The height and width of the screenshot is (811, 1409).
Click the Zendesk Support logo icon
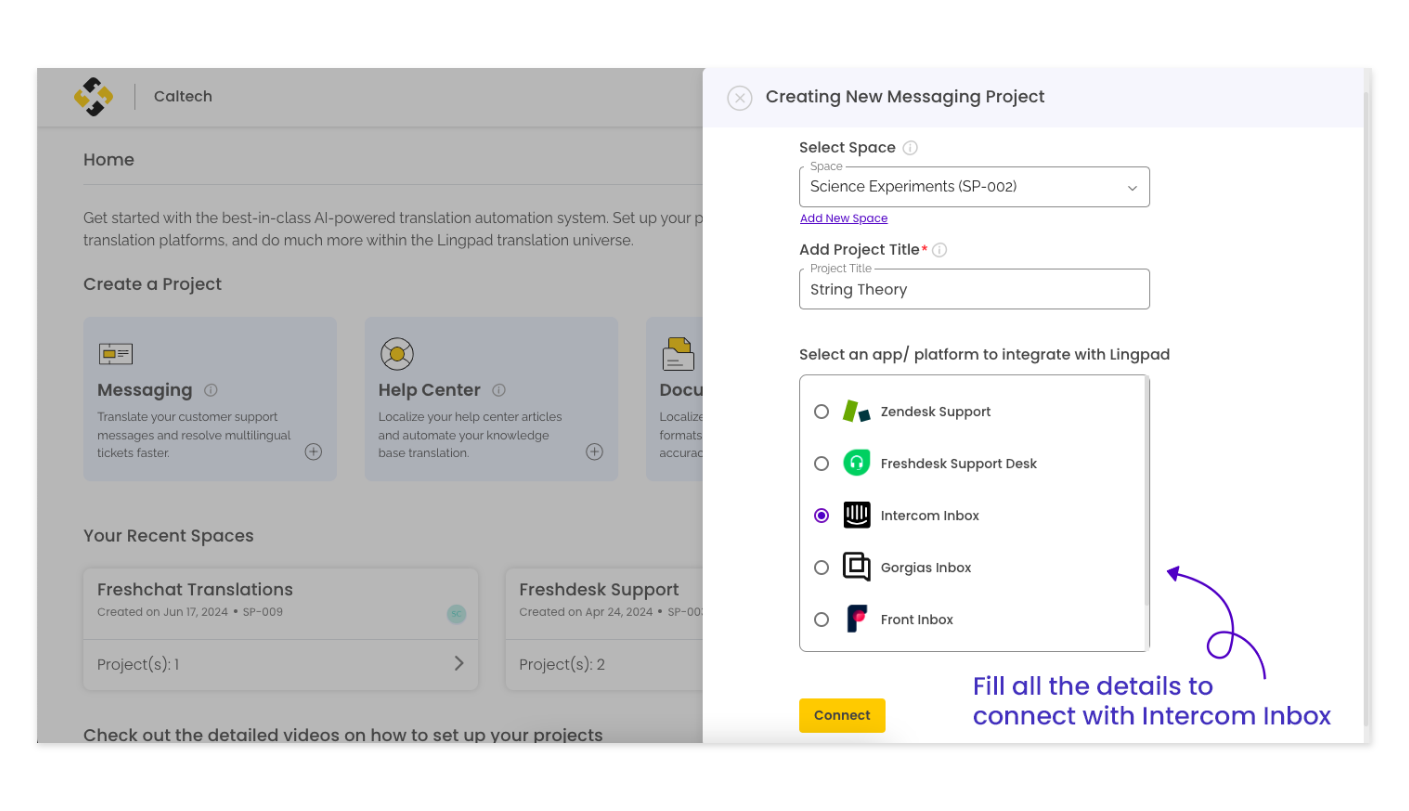click(x=856, y=411)
